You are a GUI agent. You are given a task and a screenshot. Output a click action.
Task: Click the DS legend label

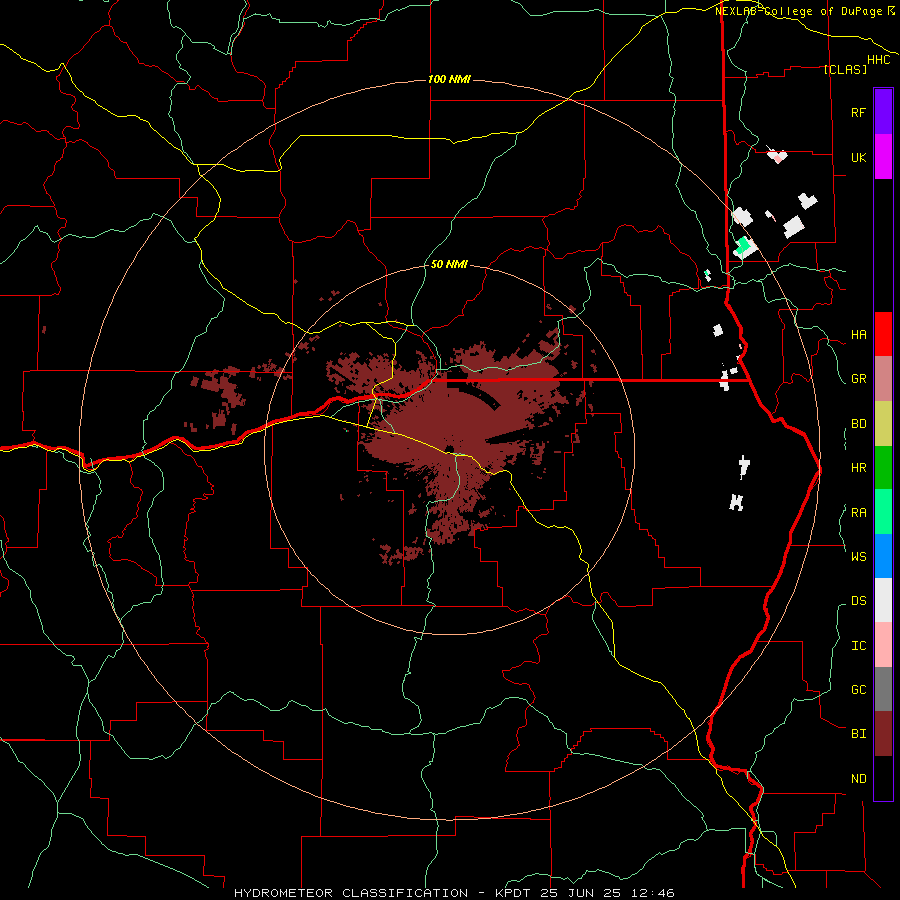click(858, 601)
